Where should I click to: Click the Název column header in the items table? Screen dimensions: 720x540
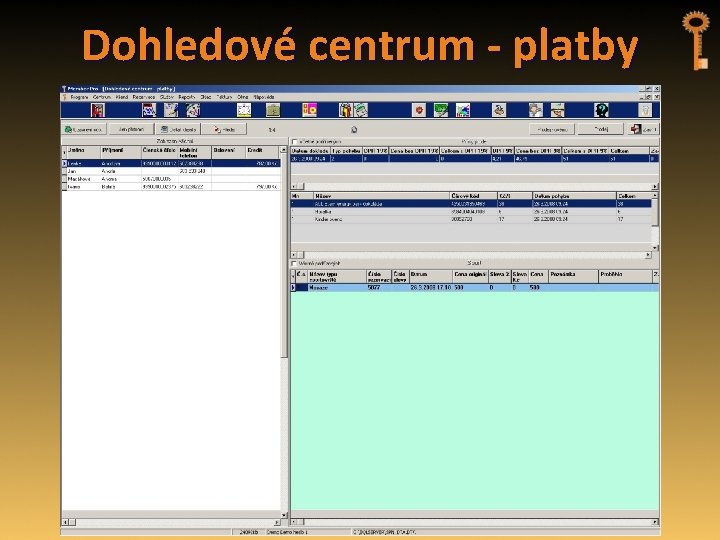(x=382, y=196)
